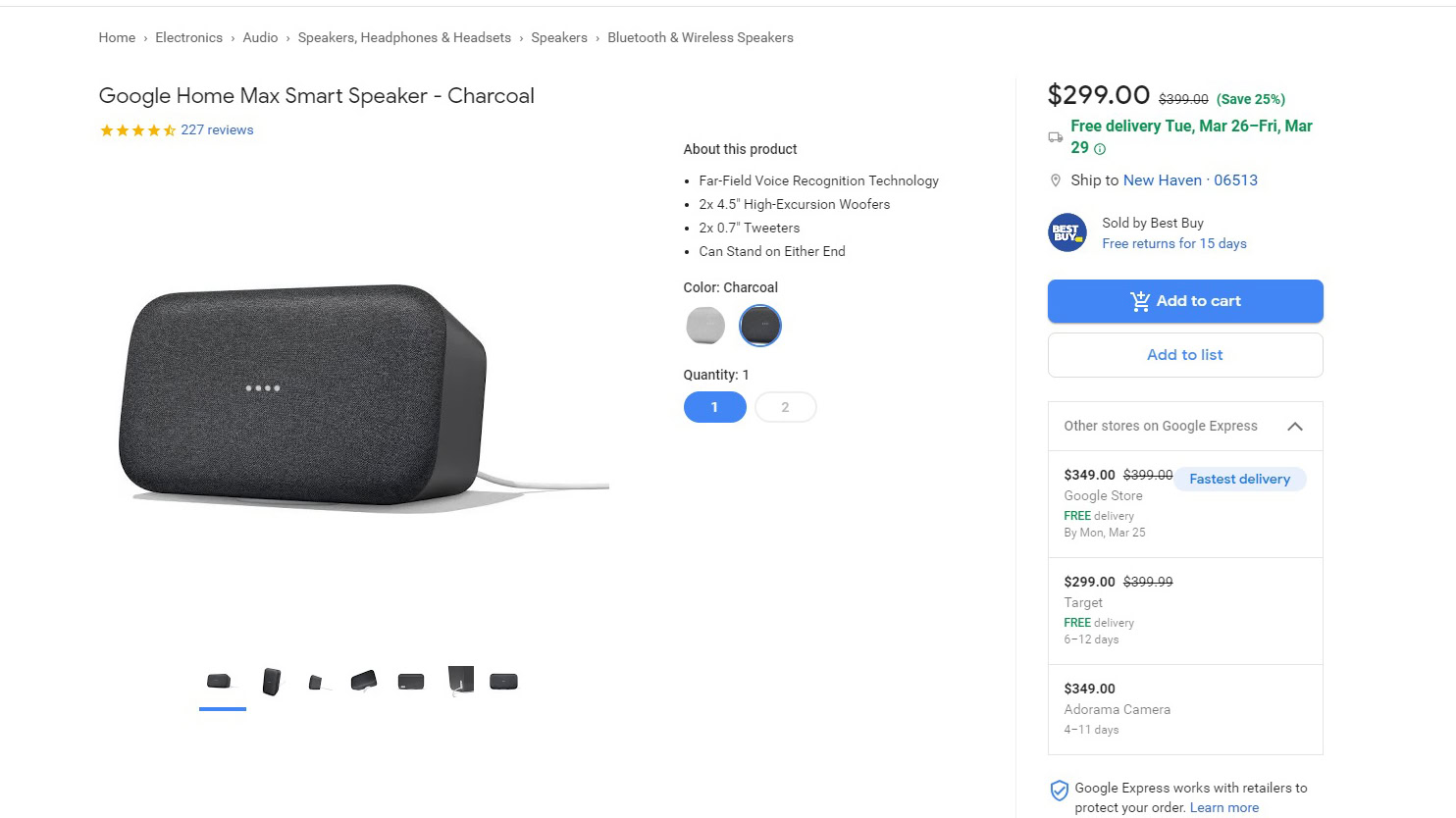Click the delivery truck icon

tap(1056, 137)
